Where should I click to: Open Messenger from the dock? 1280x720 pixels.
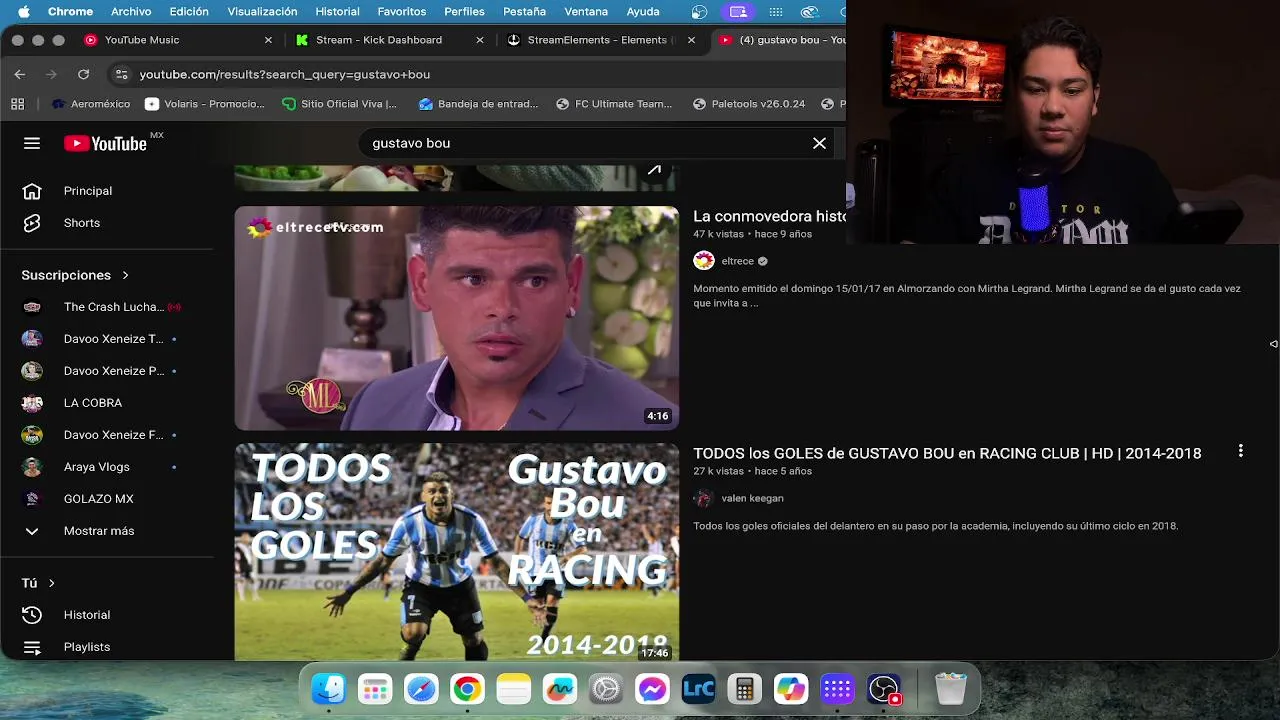[x=652, y=689]
